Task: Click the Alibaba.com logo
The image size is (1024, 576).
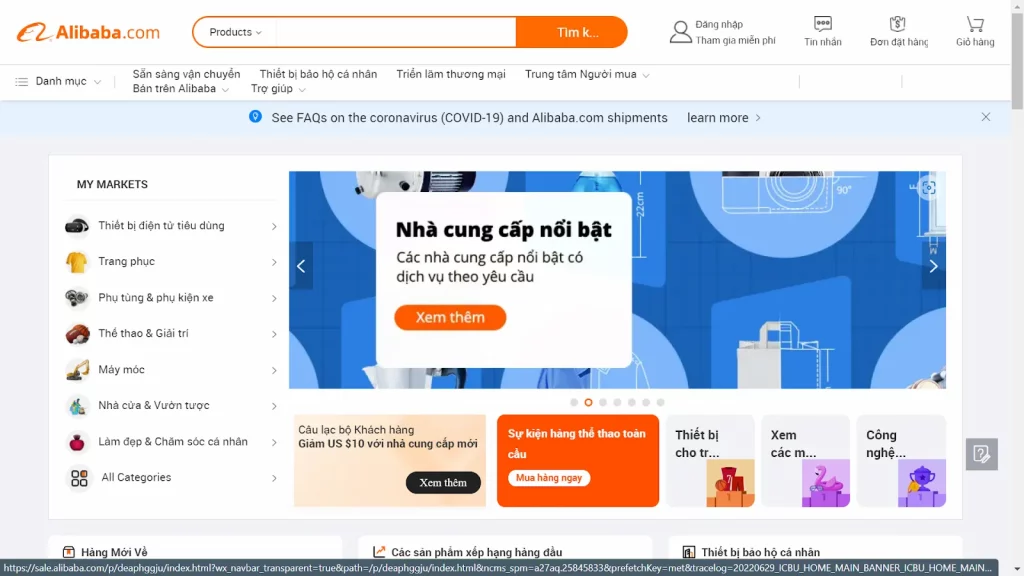Action: [88, 32]
